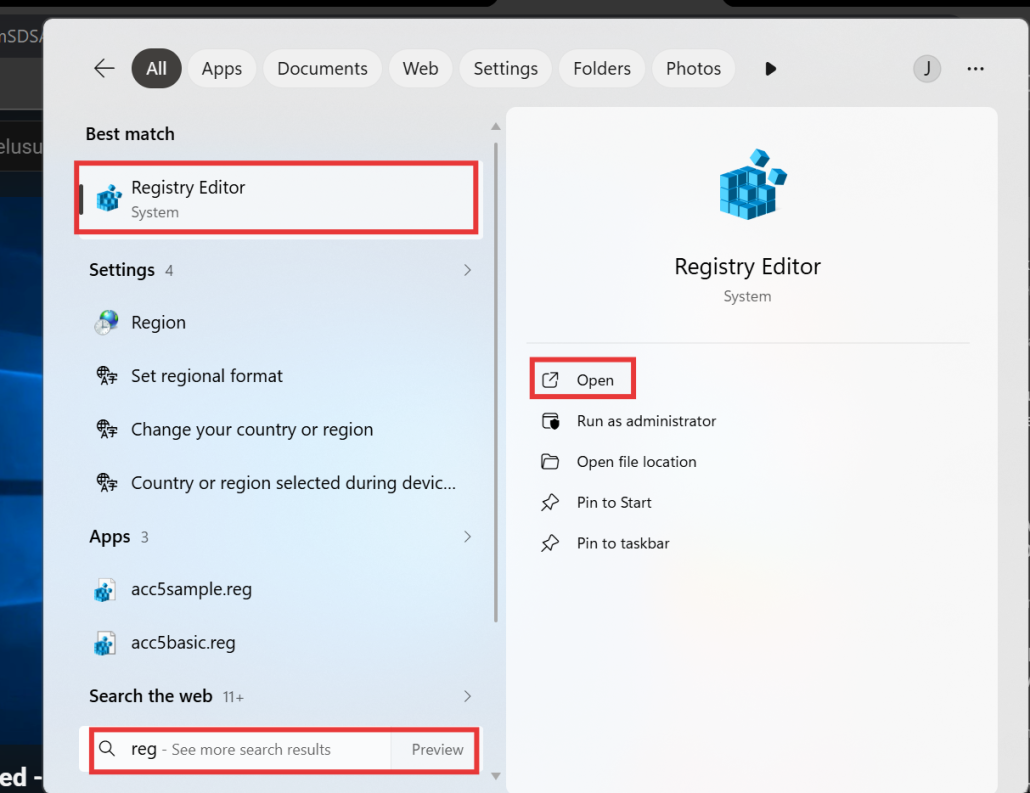This screenshot has height=793, width=1030.
Task: Click the Settings section heading
Action: click(x=122, y=270)
